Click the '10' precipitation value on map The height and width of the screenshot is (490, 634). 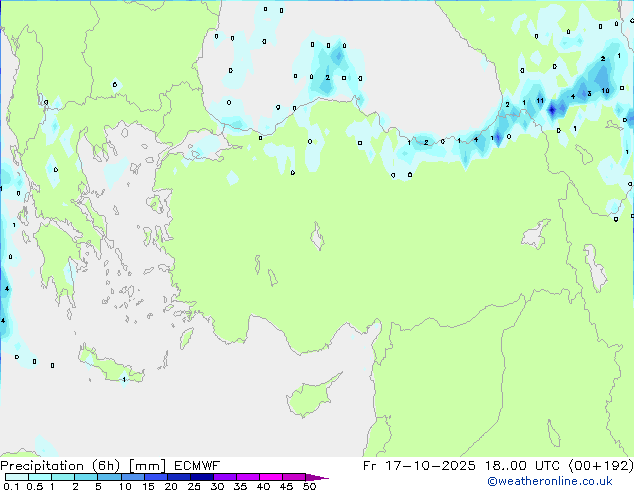(605, 91)
